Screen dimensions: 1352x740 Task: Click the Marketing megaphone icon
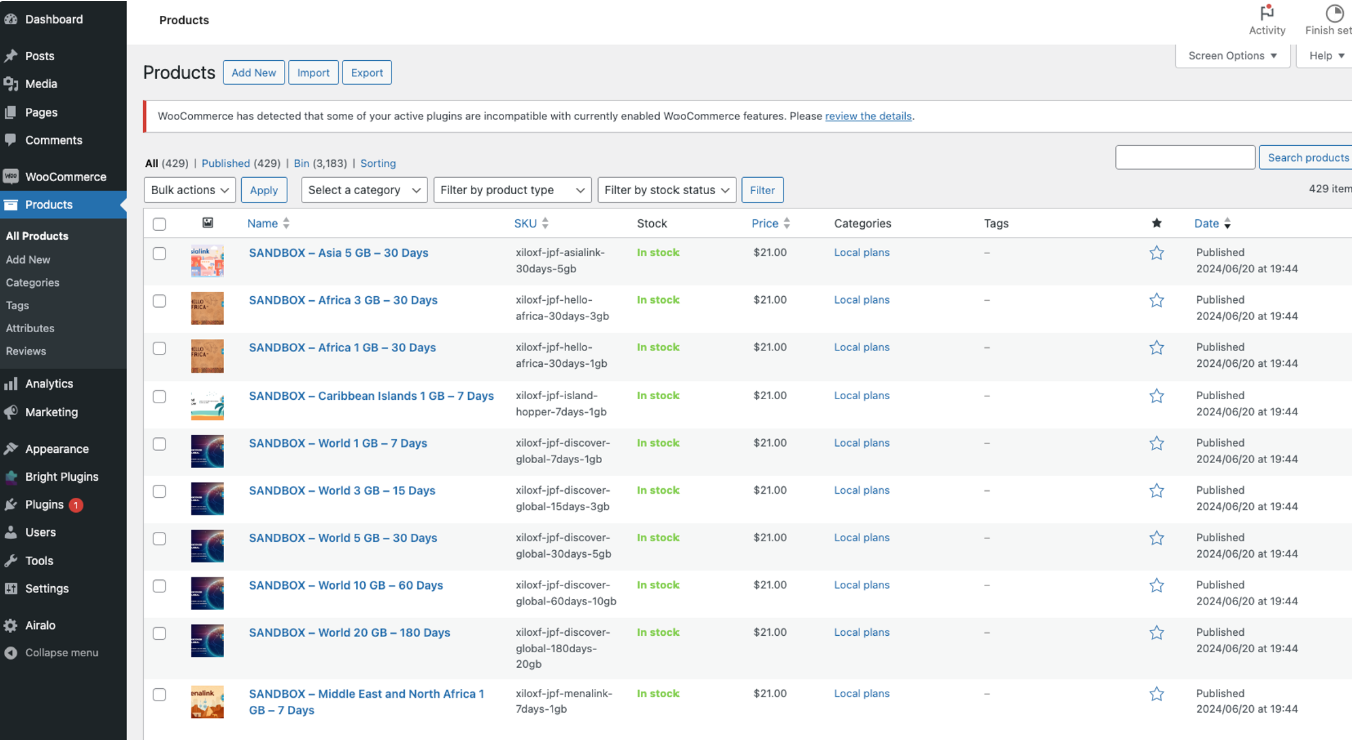11,412
